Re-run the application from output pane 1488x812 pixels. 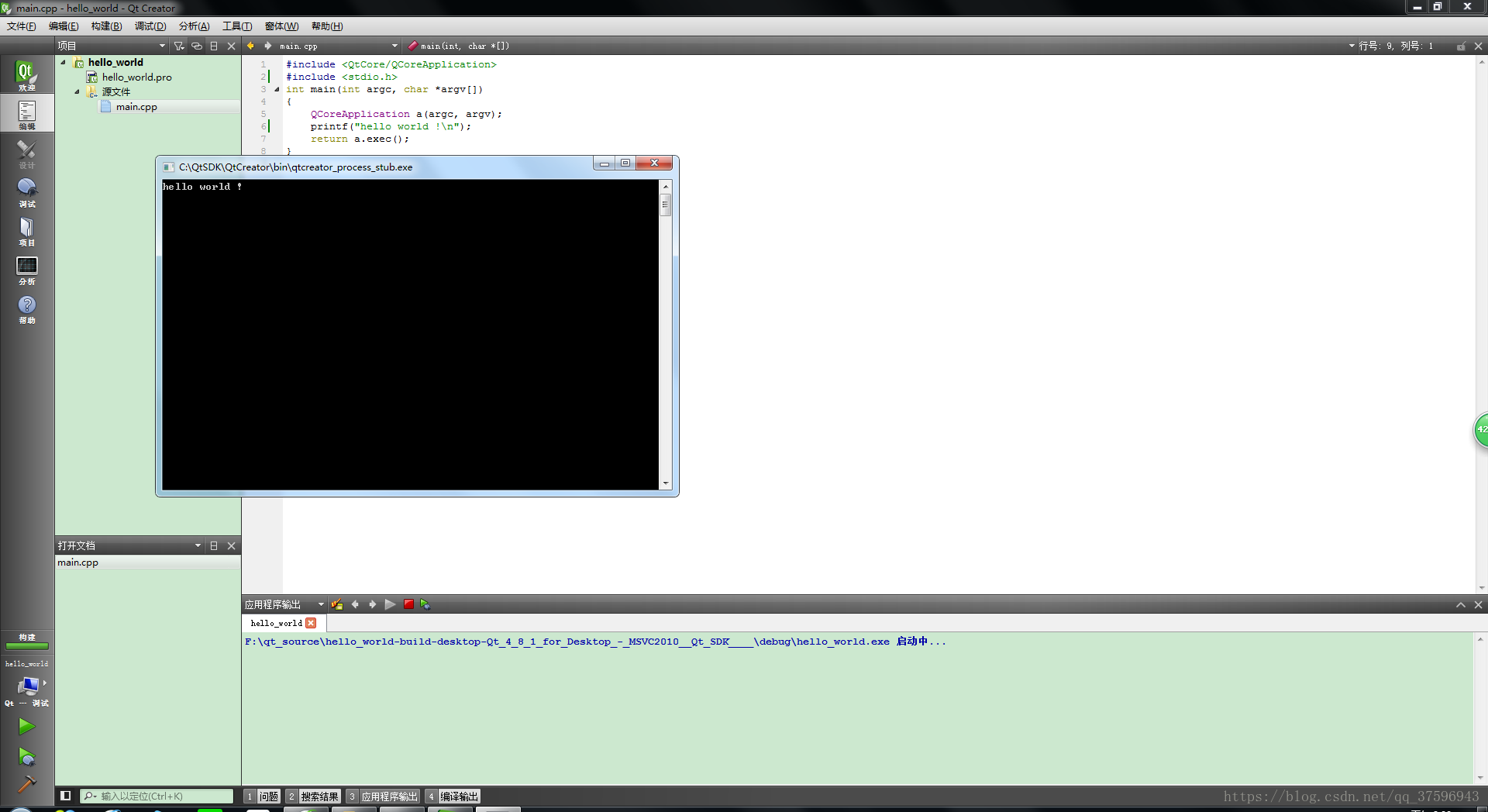390,604
